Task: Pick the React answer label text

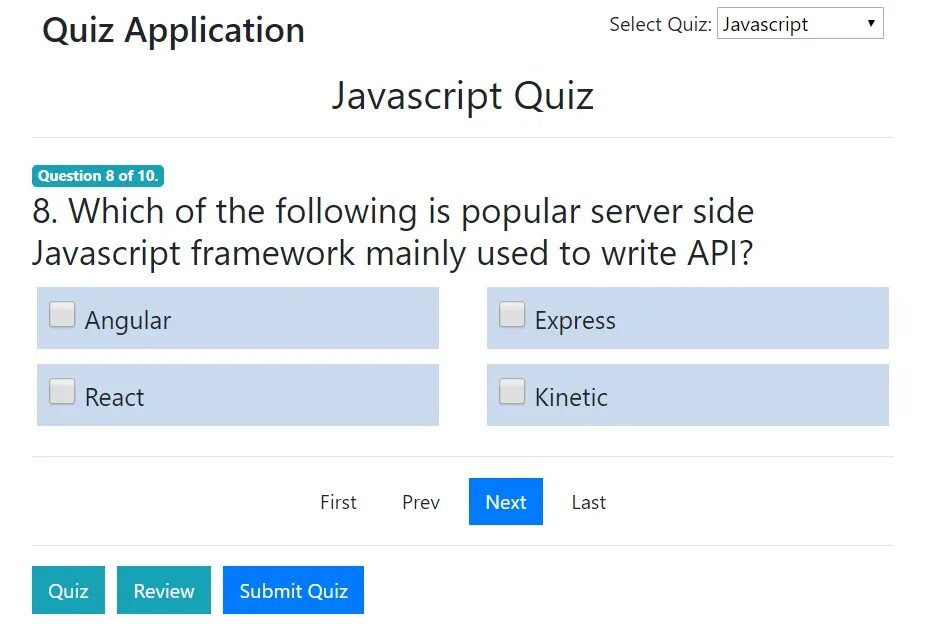Action: pos(115,398)
